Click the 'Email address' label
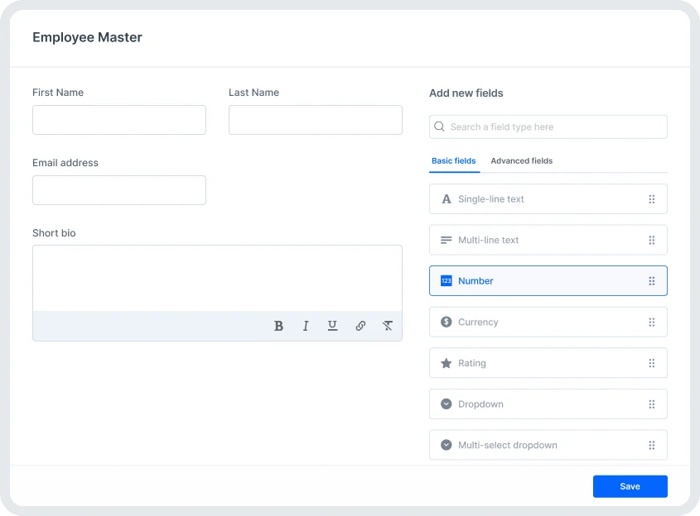The width and height of the screenshot is (700, 516). coord(65,162)
